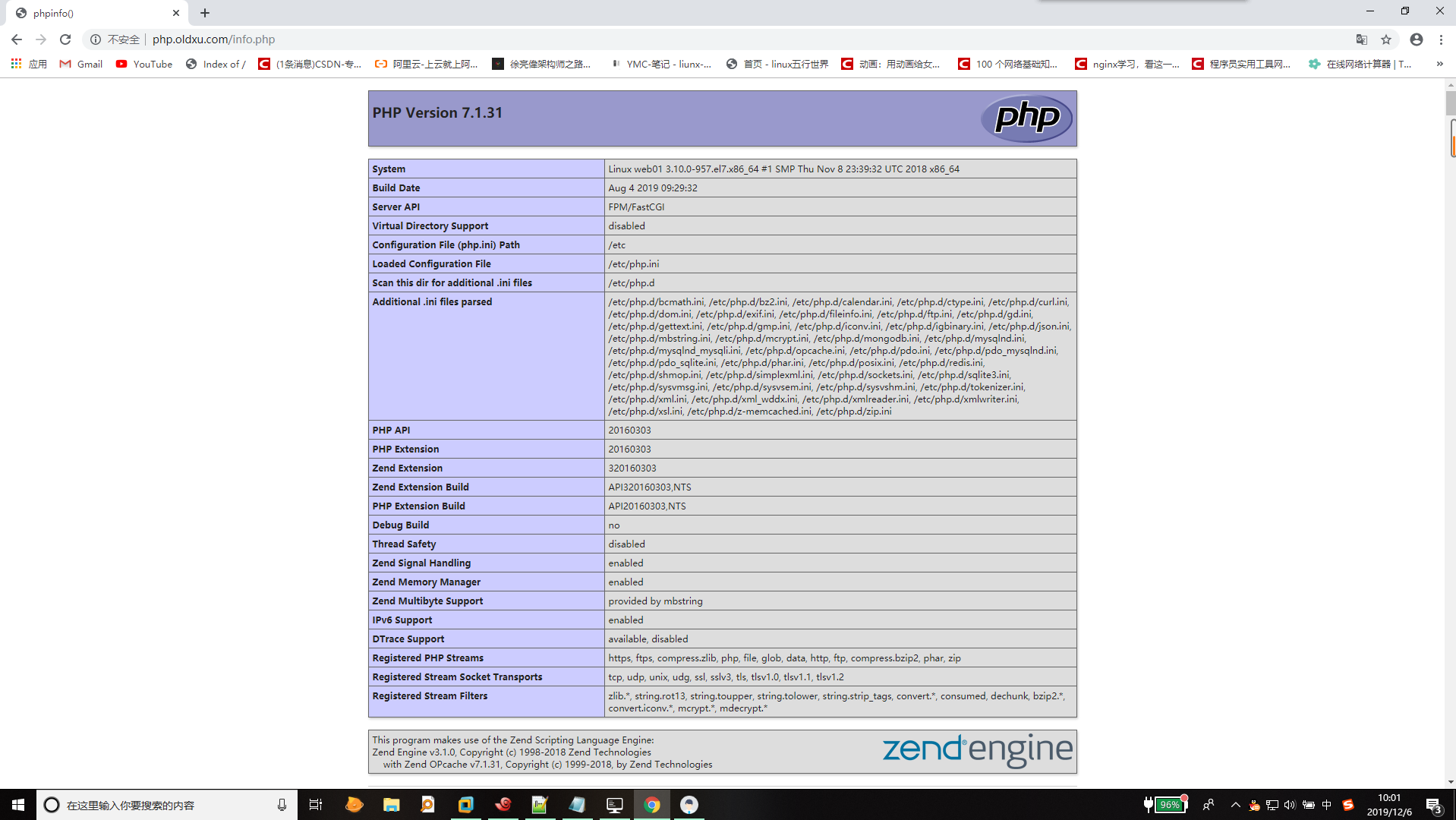The width and height of the screenshot is (1456, 820).
Task: Open the monitor terminal app on taskbar
Action: (x=615, y=805)
